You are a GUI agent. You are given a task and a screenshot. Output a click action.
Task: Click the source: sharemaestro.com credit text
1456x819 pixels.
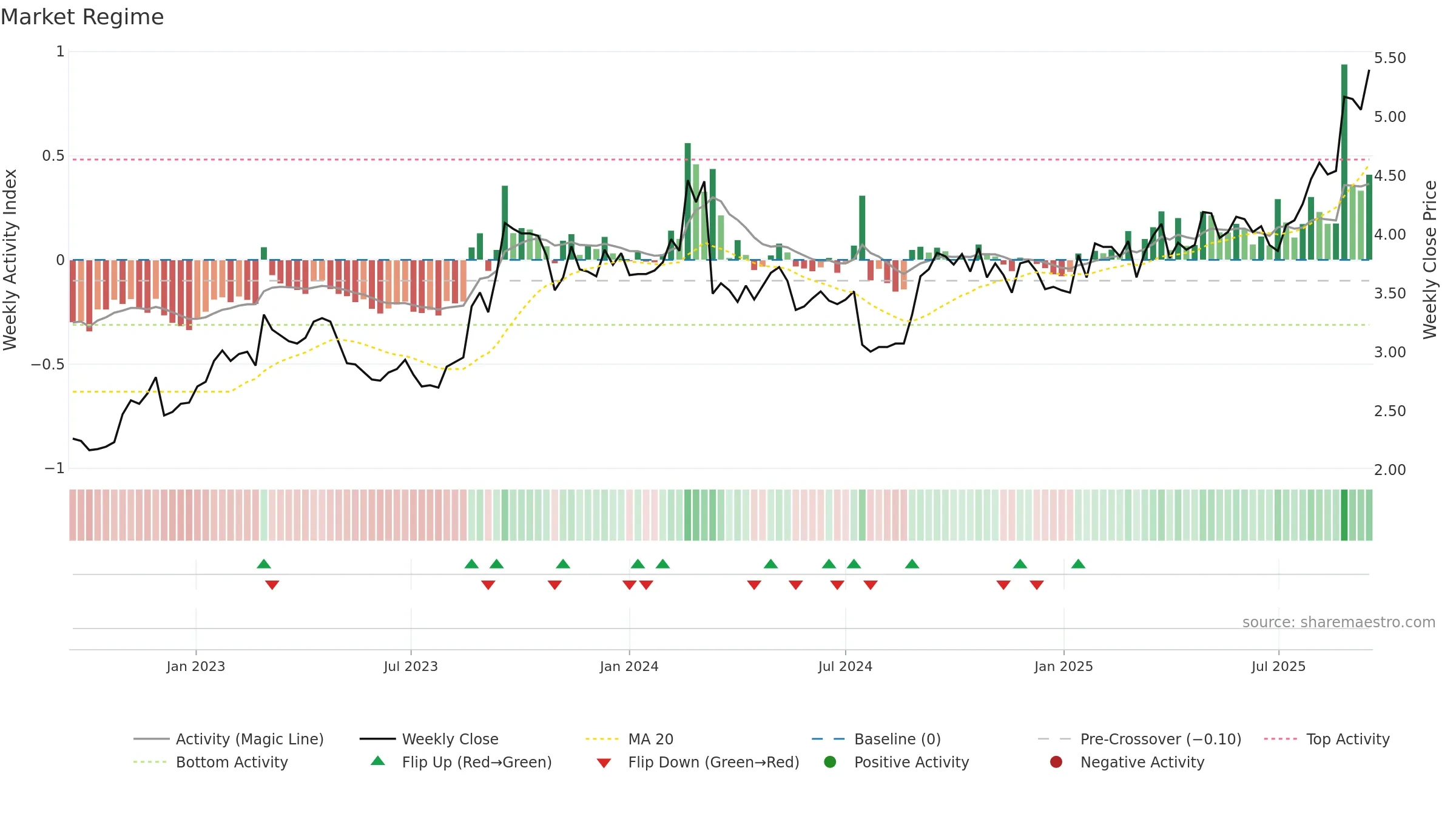click(1339, 622)
